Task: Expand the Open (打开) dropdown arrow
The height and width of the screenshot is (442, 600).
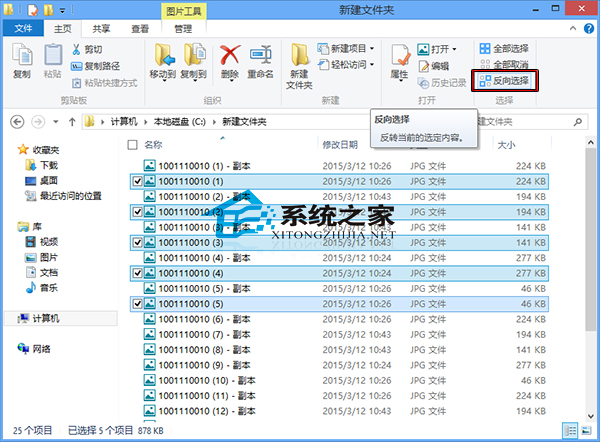Action: [x=454, y=49]
